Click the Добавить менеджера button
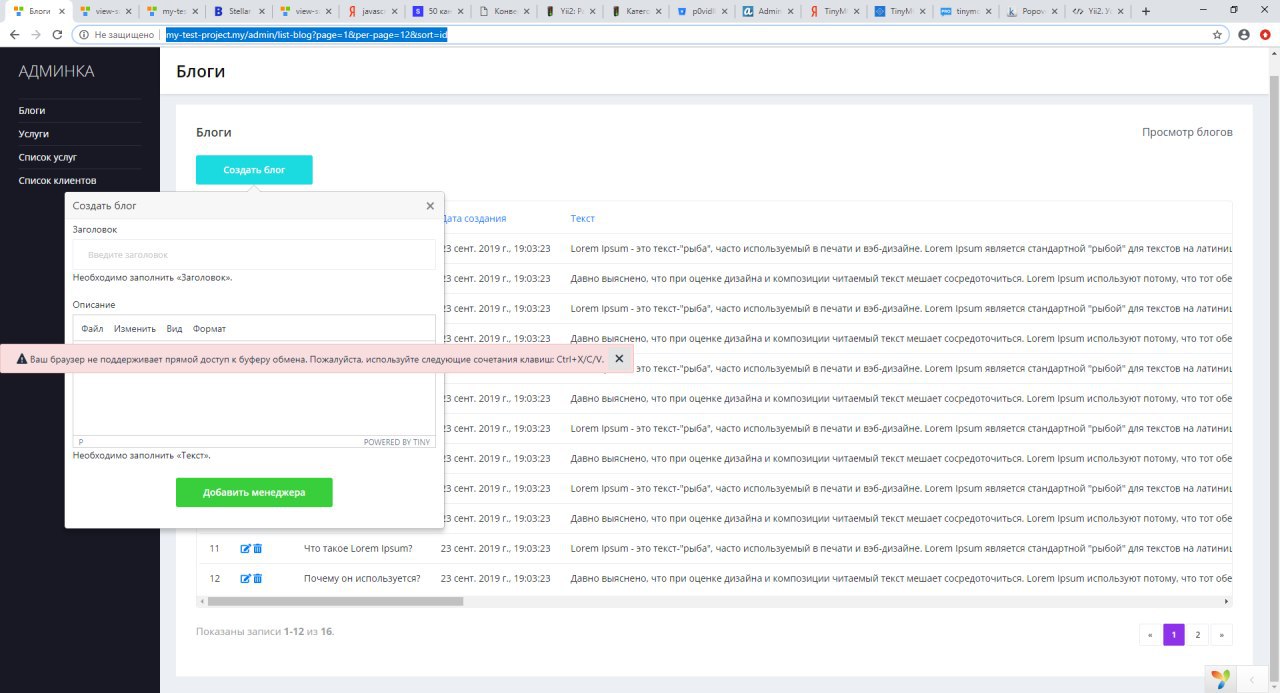 pyautogui.click(x=254, y=493)
